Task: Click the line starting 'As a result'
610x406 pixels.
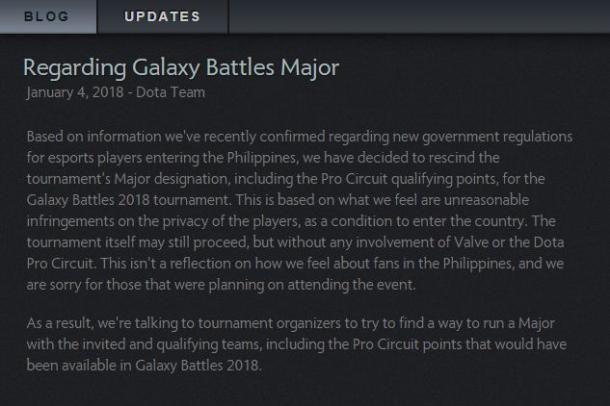Action: 291,324
